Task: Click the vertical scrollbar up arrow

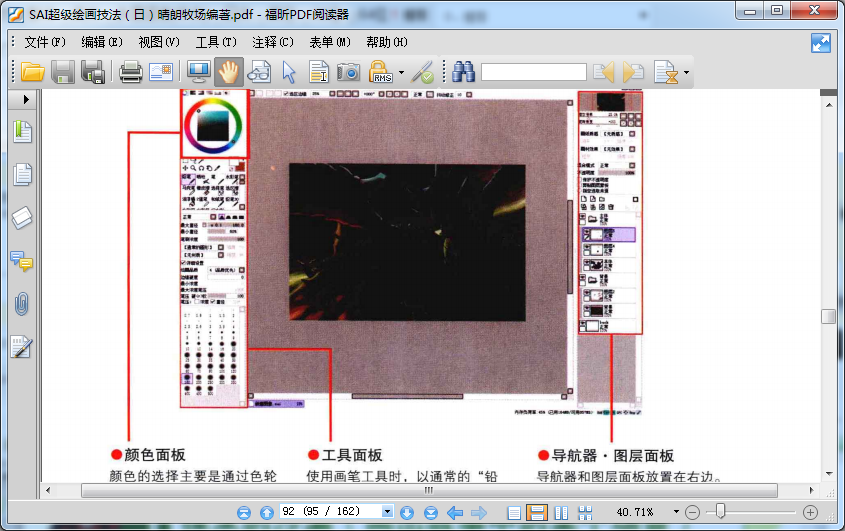Action: (x=829, y=105)
